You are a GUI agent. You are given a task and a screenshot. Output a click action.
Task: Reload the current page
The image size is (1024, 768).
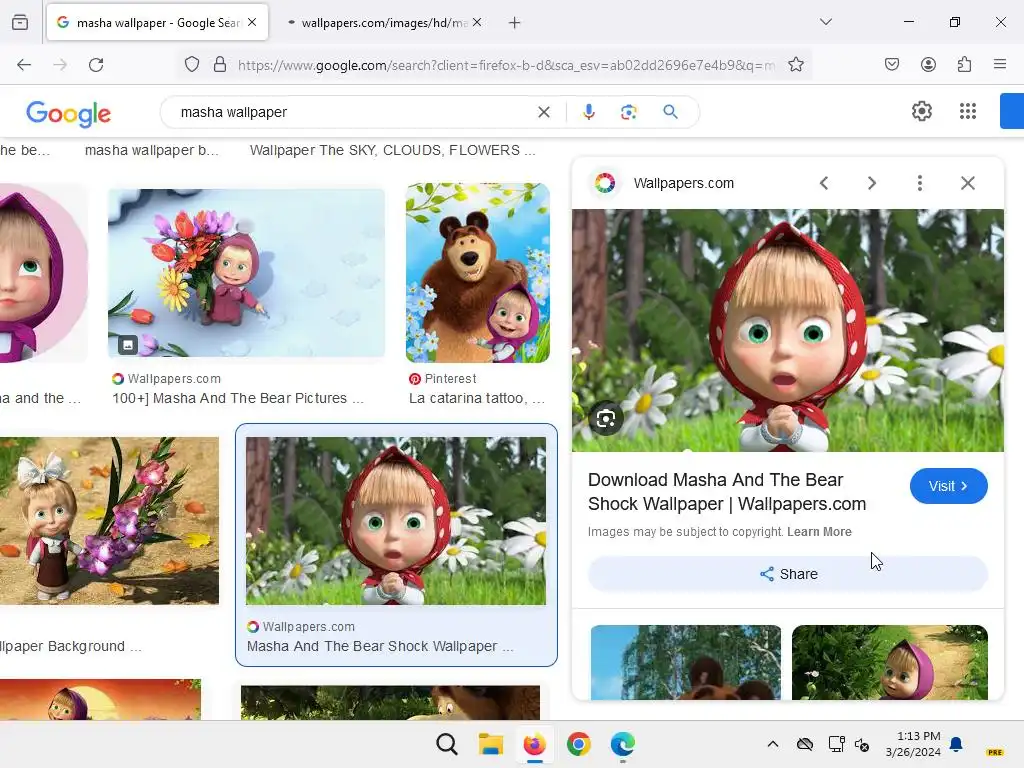point(96,65)
